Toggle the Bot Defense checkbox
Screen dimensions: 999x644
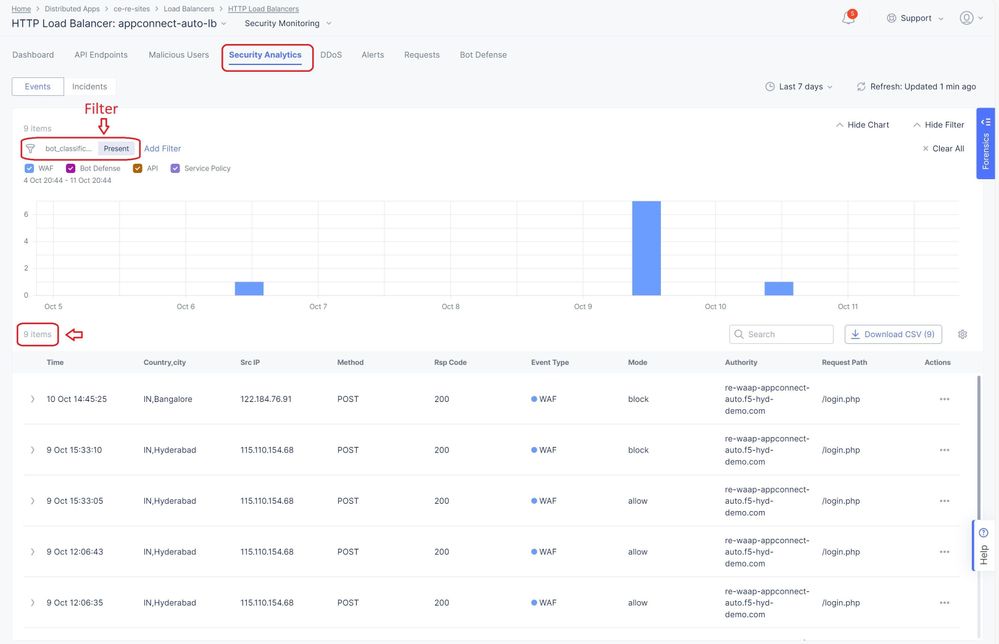tap(70, 169)
